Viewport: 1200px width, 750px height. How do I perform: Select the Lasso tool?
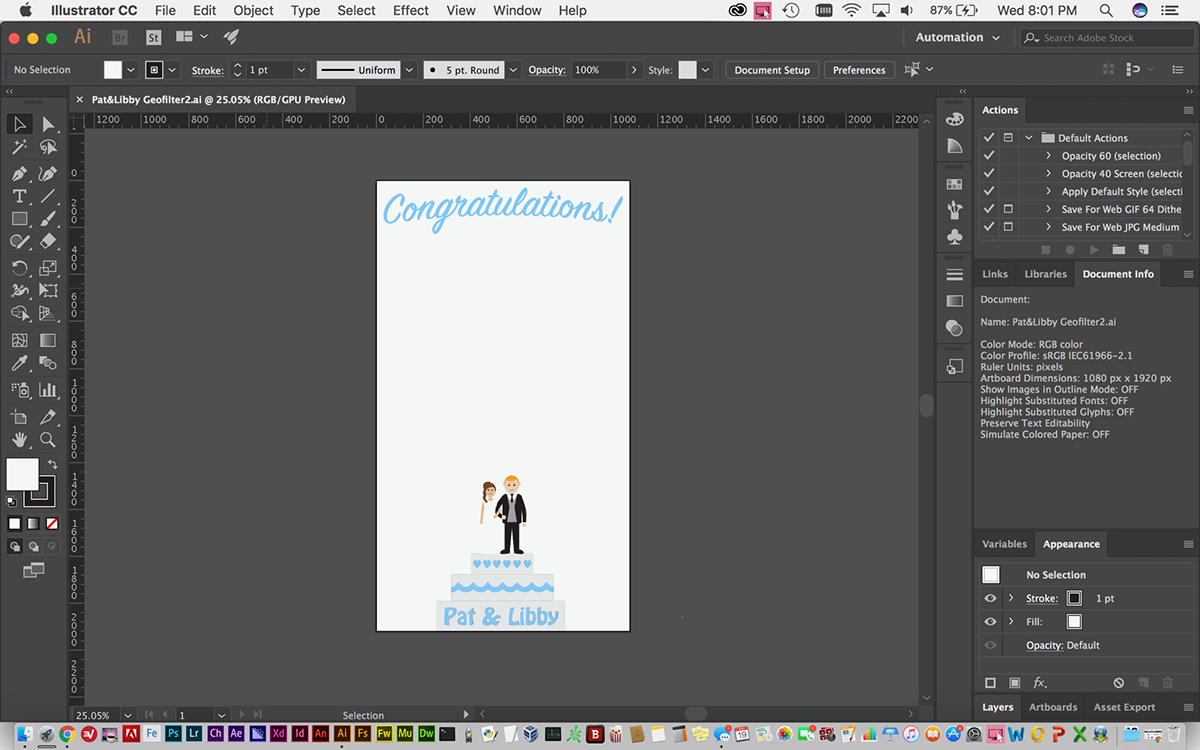click(x=48, y=148)
